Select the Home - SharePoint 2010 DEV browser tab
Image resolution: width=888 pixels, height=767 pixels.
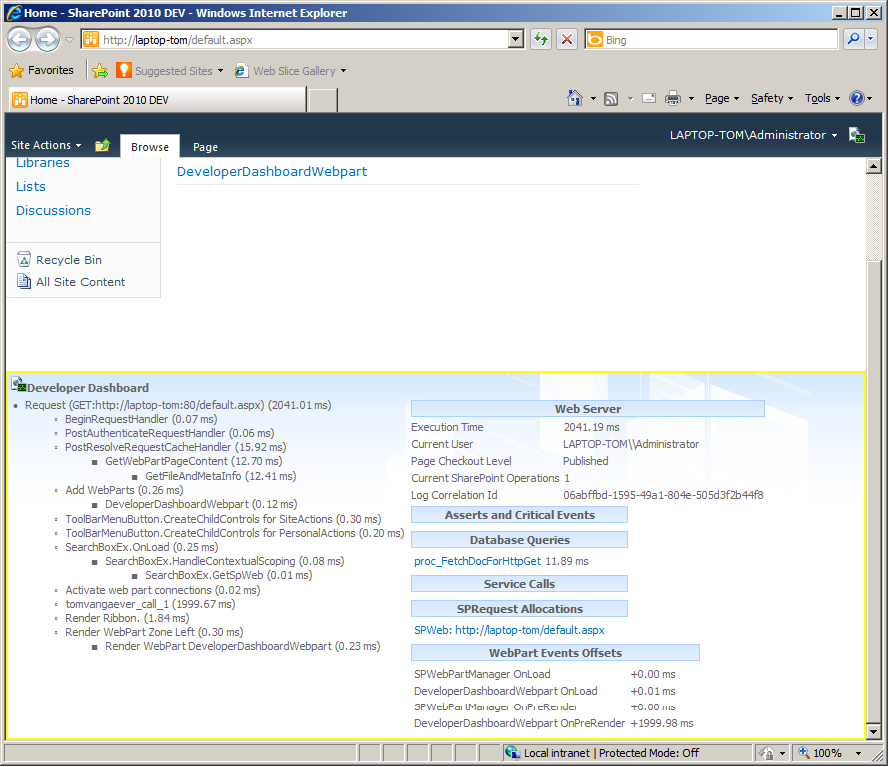(157, 100)
